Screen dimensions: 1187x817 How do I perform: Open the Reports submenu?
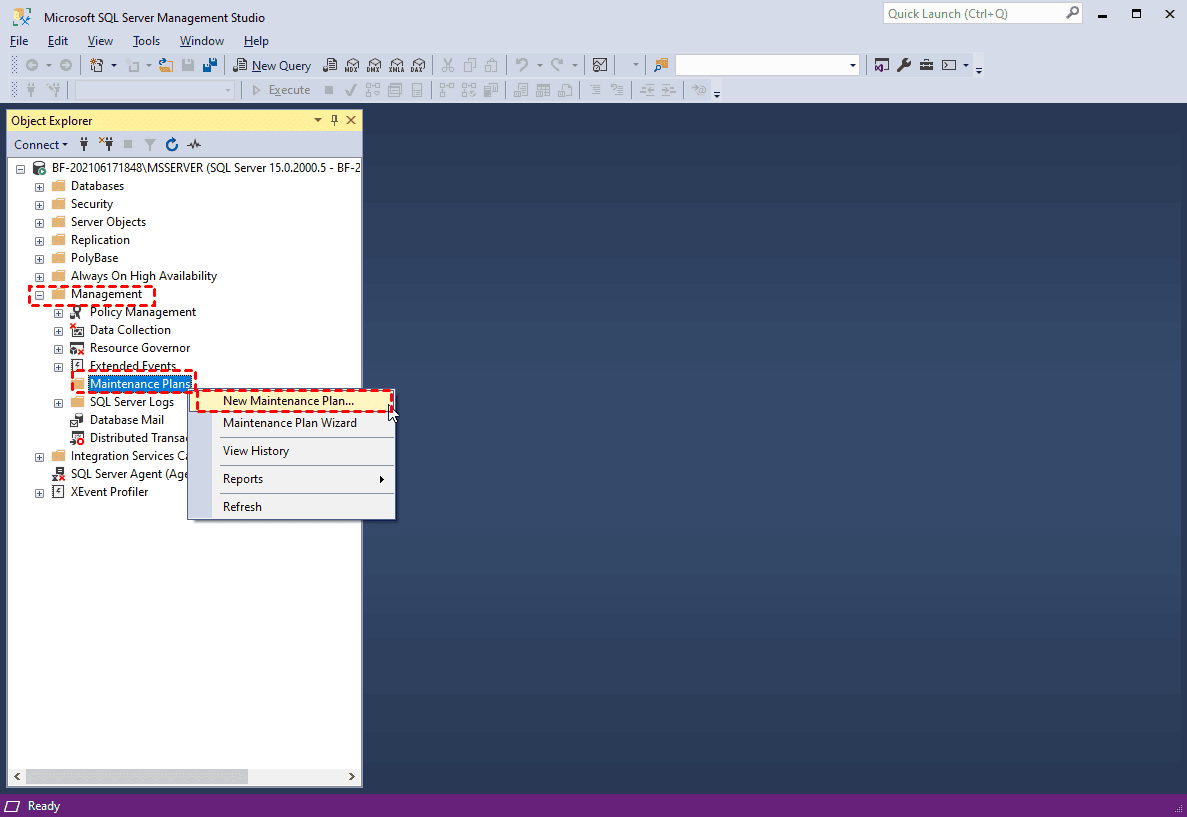coord(292,479)
